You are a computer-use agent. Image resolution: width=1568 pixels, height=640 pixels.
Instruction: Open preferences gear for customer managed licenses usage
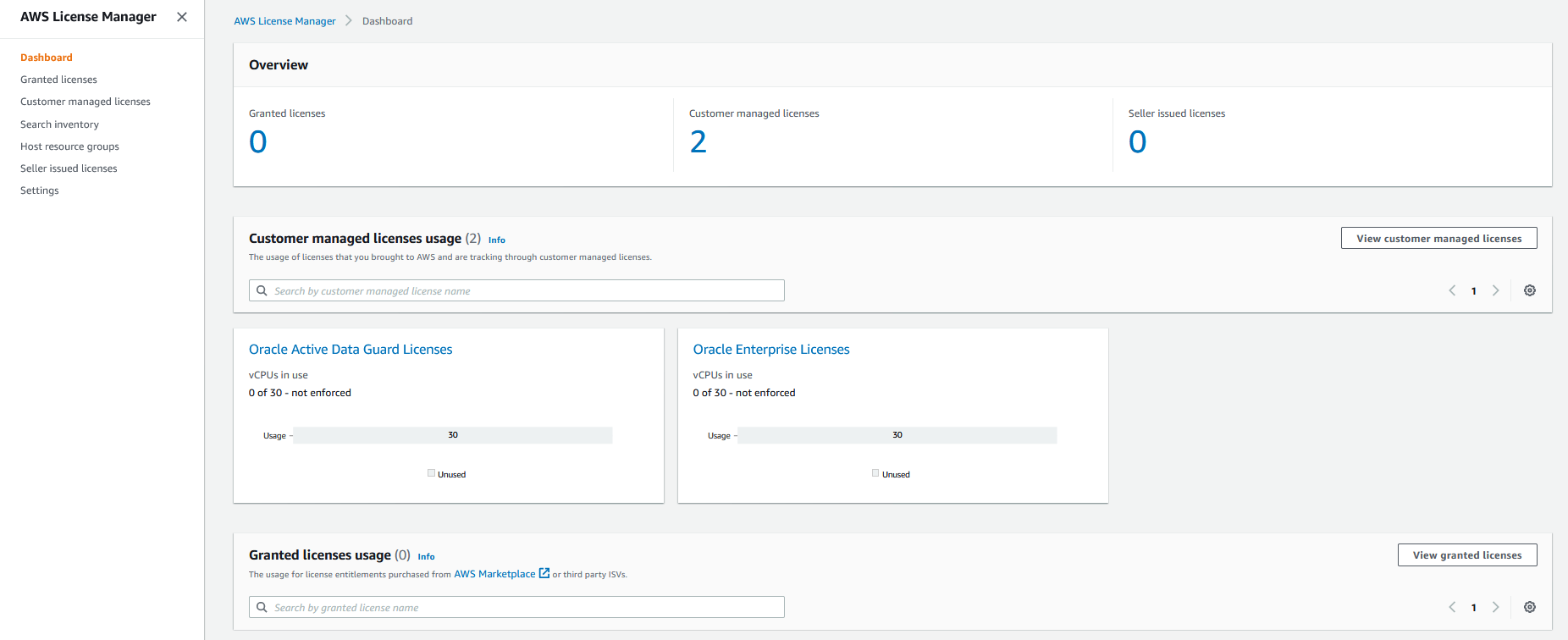coord(1530,290)
